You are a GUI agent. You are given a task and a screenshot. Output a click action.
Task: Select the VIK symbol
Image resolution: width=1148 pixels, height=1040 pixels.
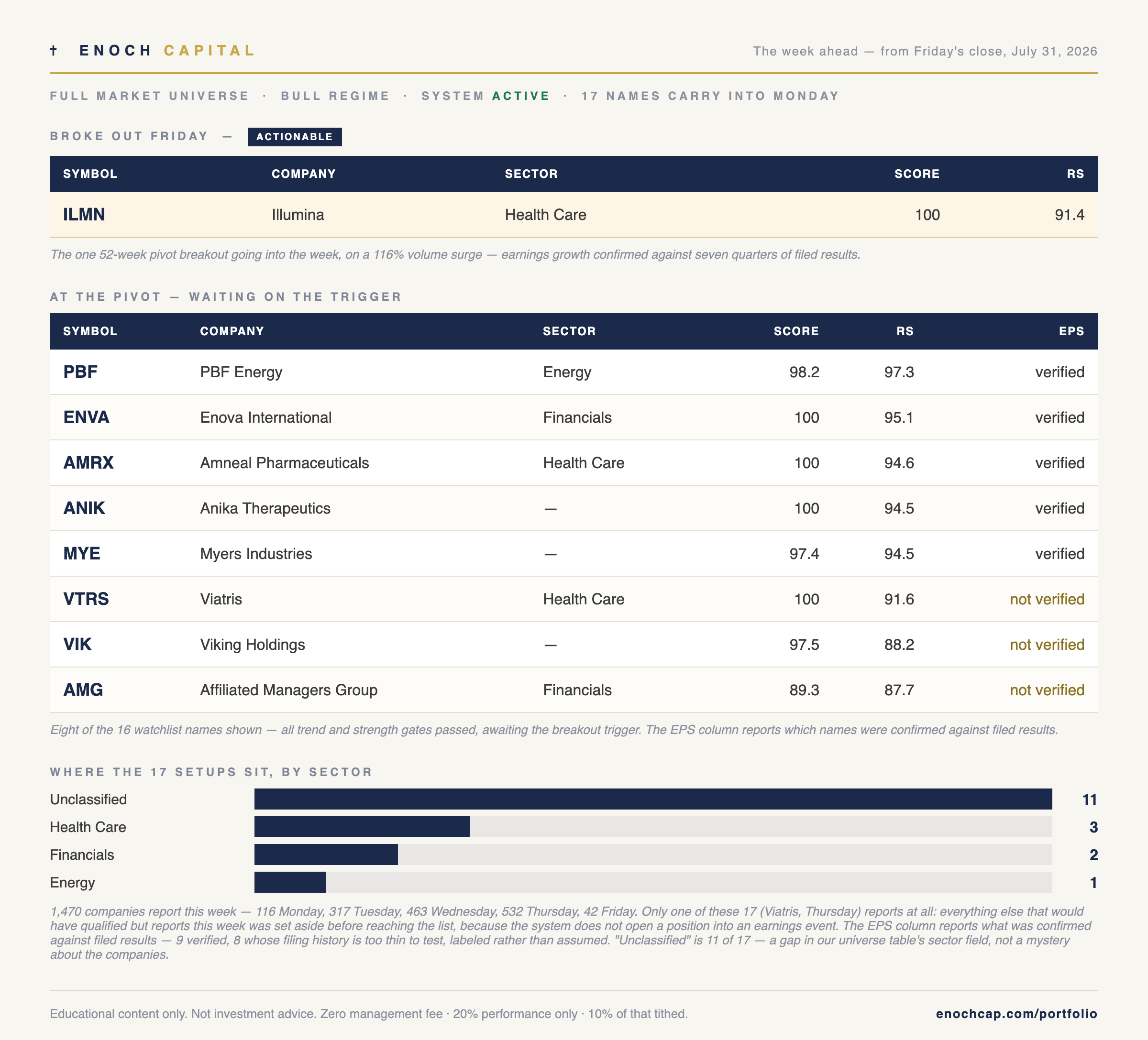pos(77,645)
